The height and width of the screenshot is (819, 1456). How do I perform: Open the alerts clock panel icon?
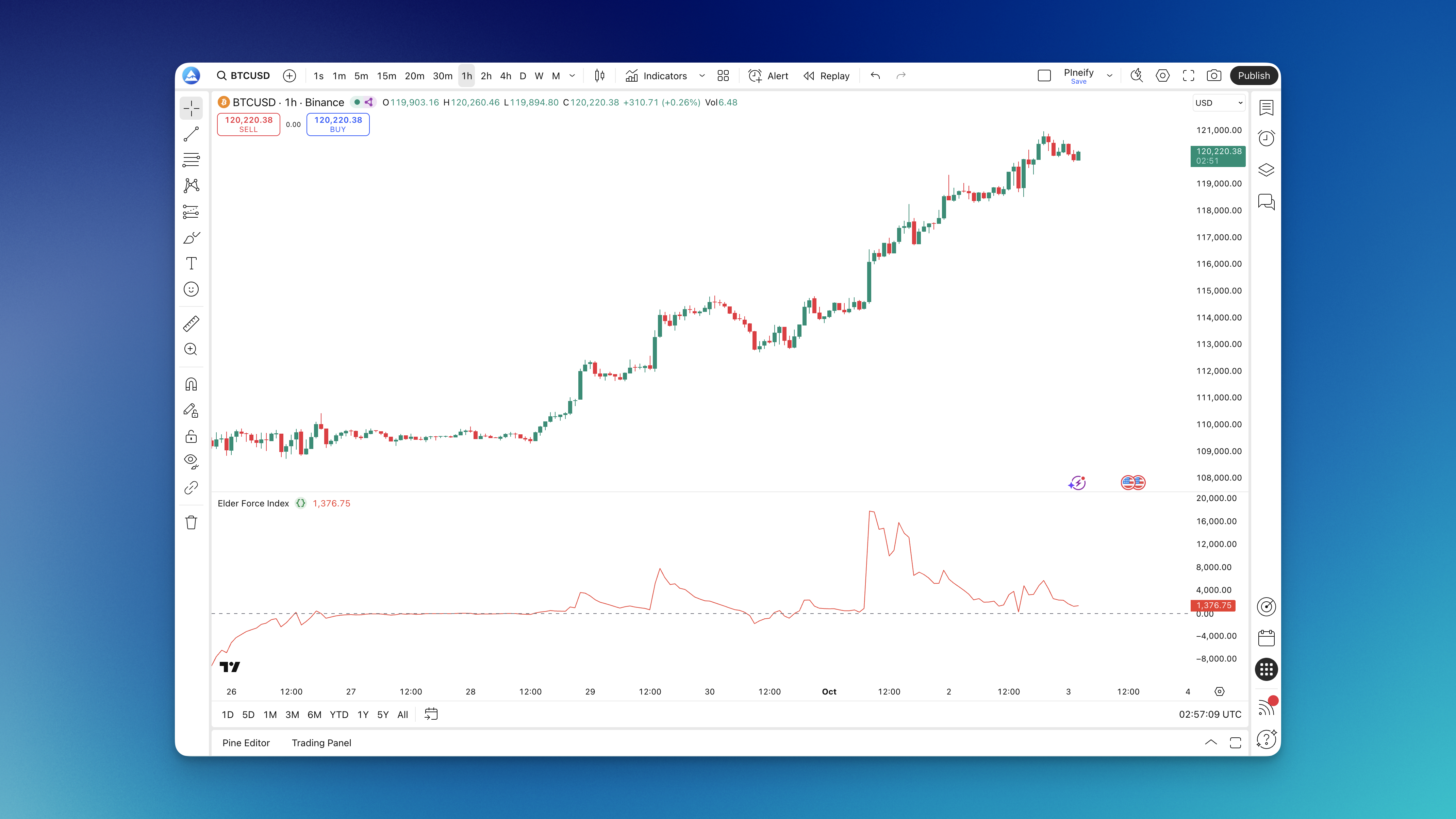(x=1266, y=138)
